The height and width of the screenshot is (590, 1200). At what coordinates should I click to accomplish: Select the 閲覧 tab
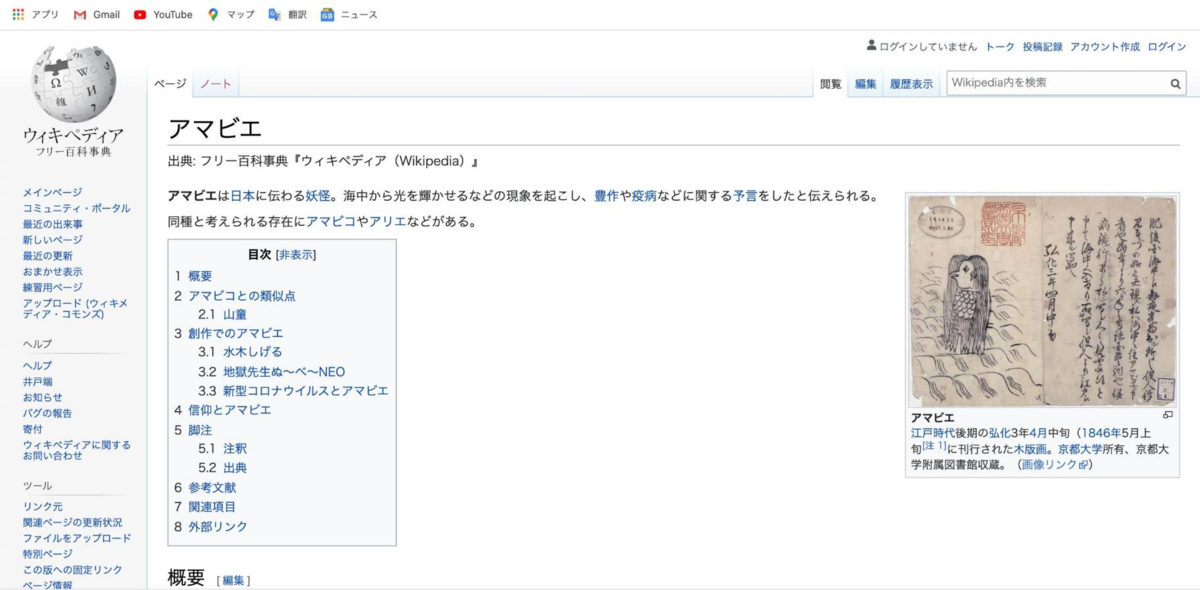[x=831, y=84]
